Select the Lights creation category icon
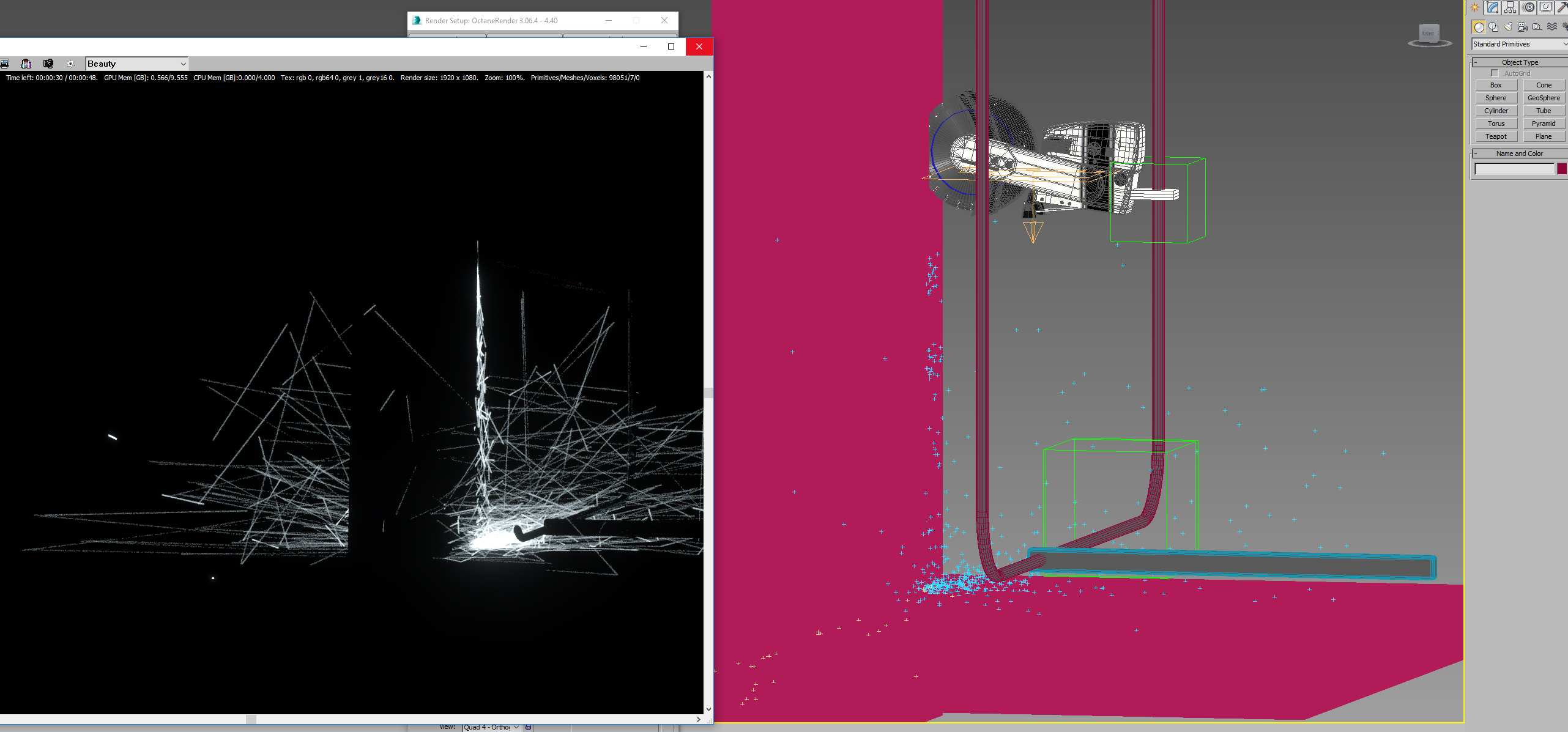This screenshot has height=732, width=1568. tap(1508, 27)
